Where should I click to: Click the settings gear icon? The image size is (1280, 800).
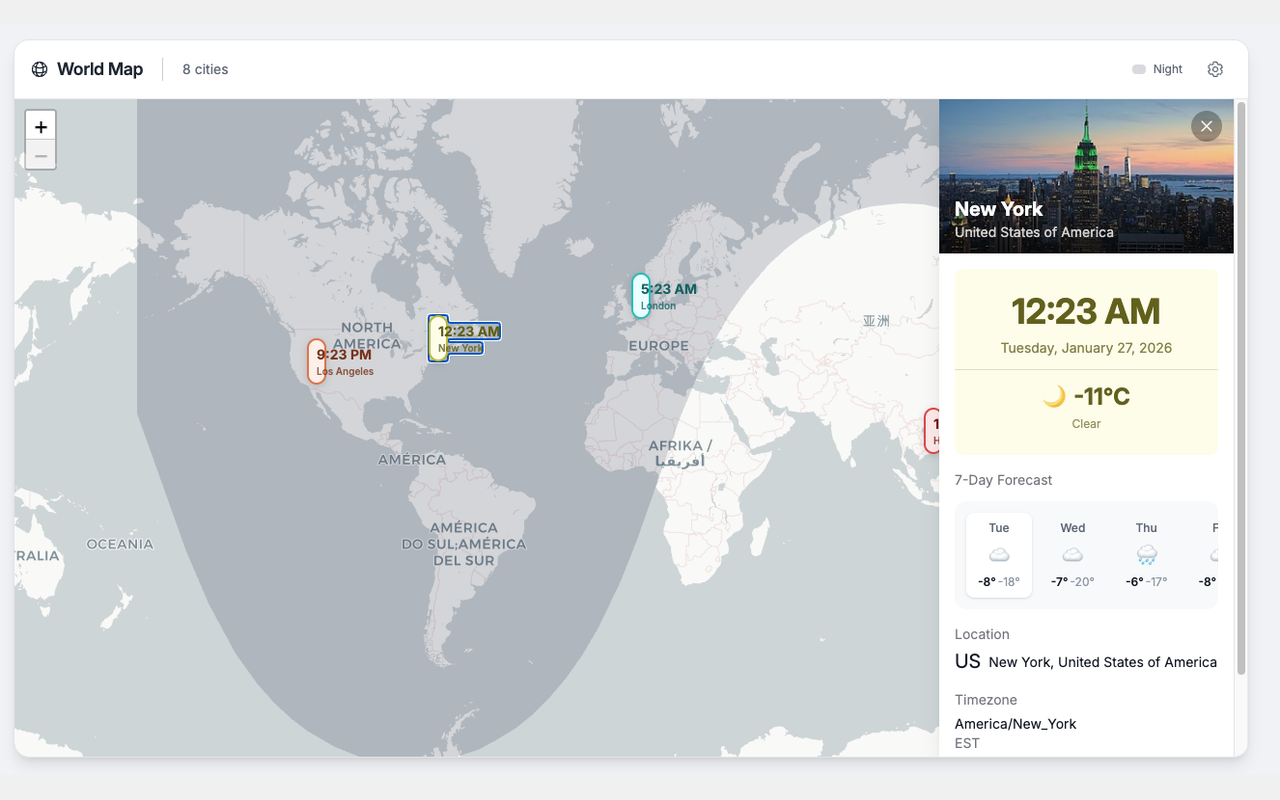(x=1215, y=69)
